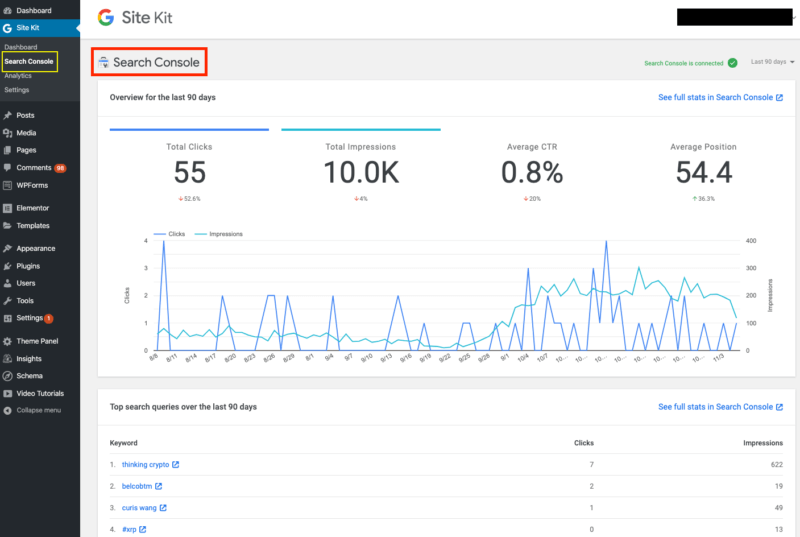
Task: Click the Users icon in sidebar
Action: click(8, 283)
